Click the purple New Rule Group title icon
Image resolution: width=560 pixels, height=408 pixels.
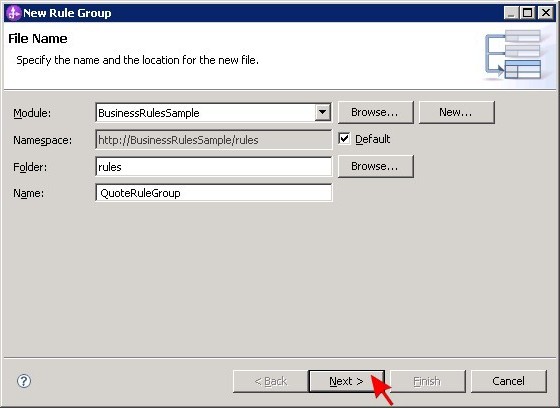click(14, 13)
